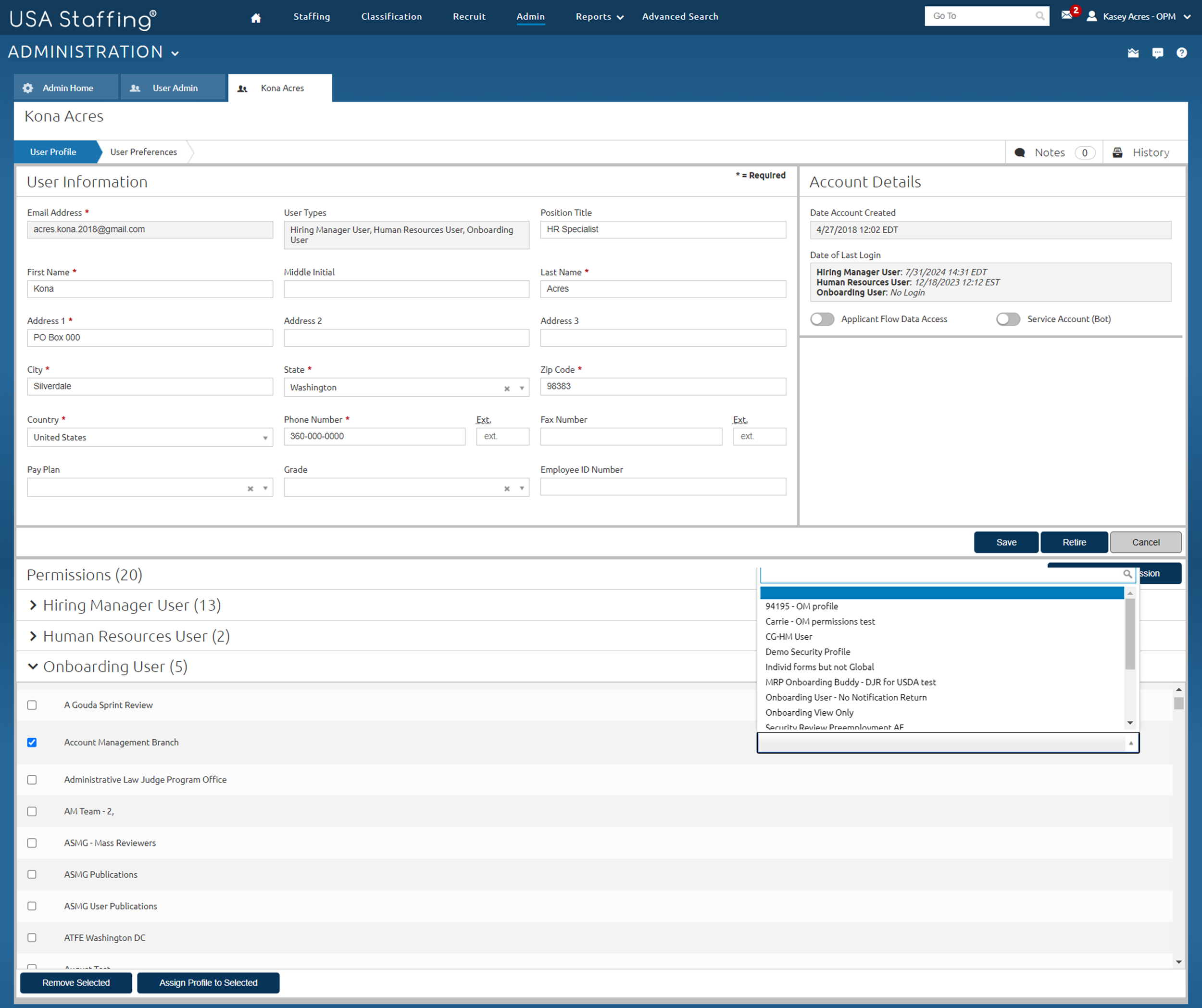The width and height of the screenshot is (1202, 1008).
Task: Open the Notes panel button
Action: click(x=1054, y=153)
